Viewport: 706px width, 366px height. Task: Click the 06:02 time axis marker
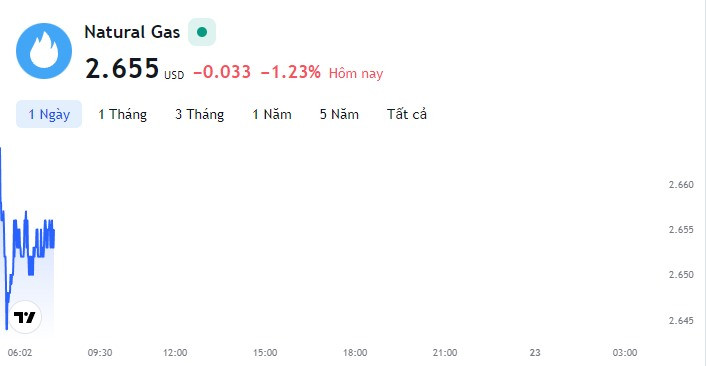pyautogui.click(x=20, y=352)
